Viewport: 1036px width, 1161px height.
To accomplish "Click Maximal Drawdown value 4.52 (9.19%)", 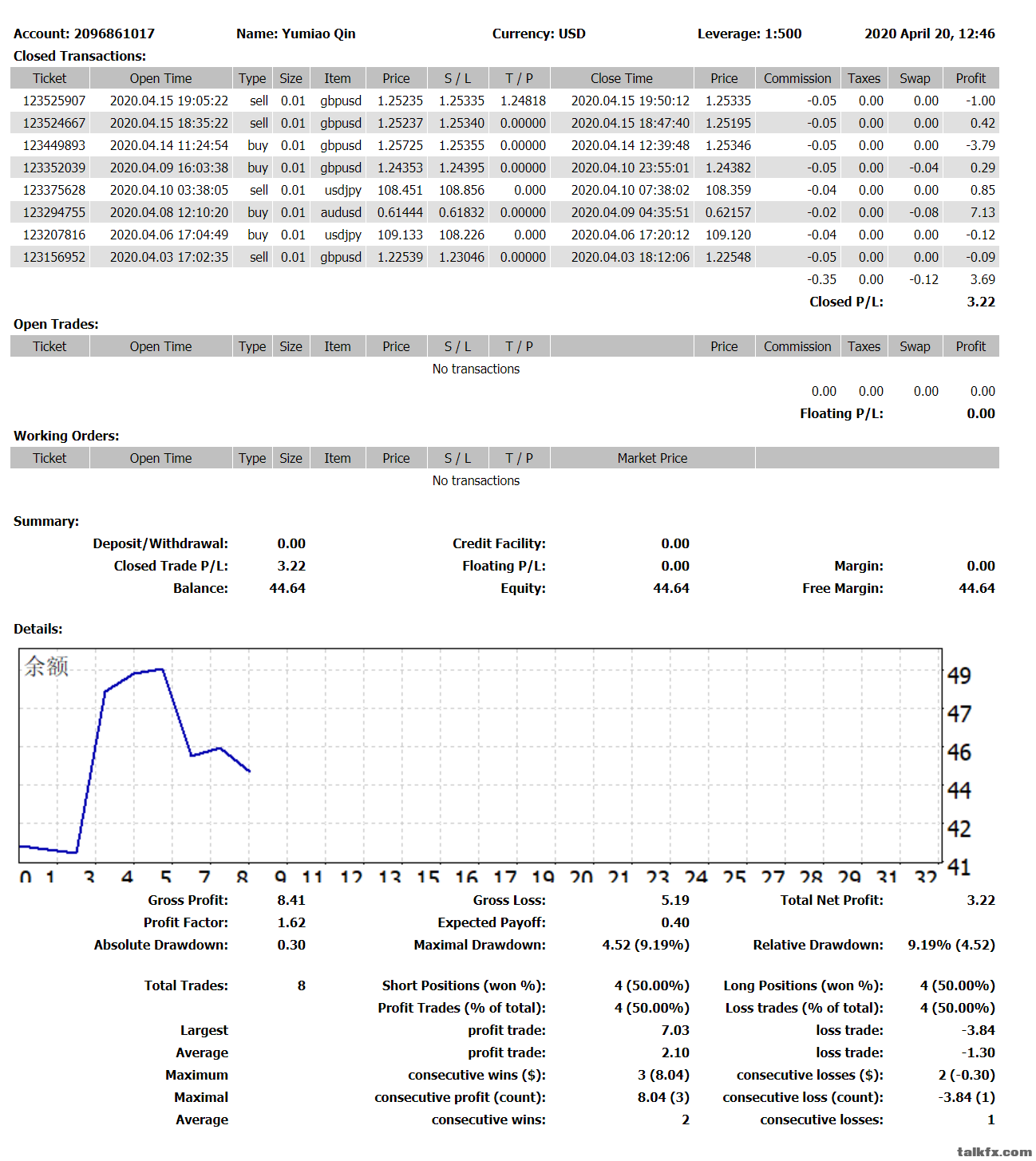I will pos(646,945).
